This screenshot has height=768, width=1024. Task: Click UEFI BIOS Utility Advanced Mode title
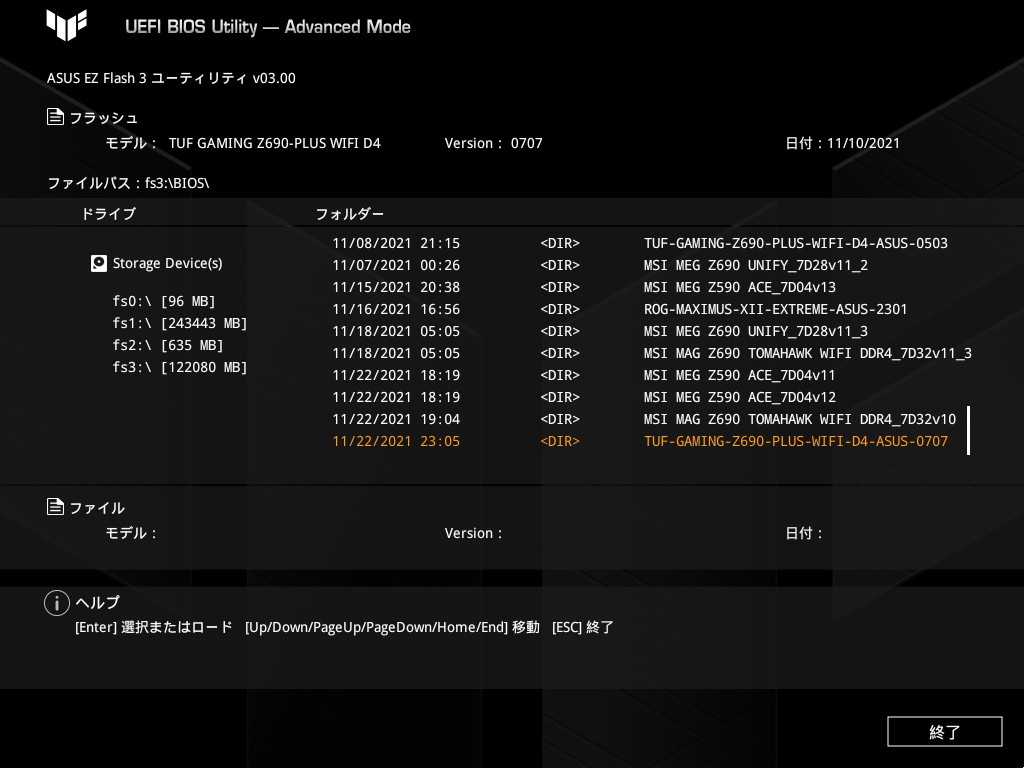(268, 27)
